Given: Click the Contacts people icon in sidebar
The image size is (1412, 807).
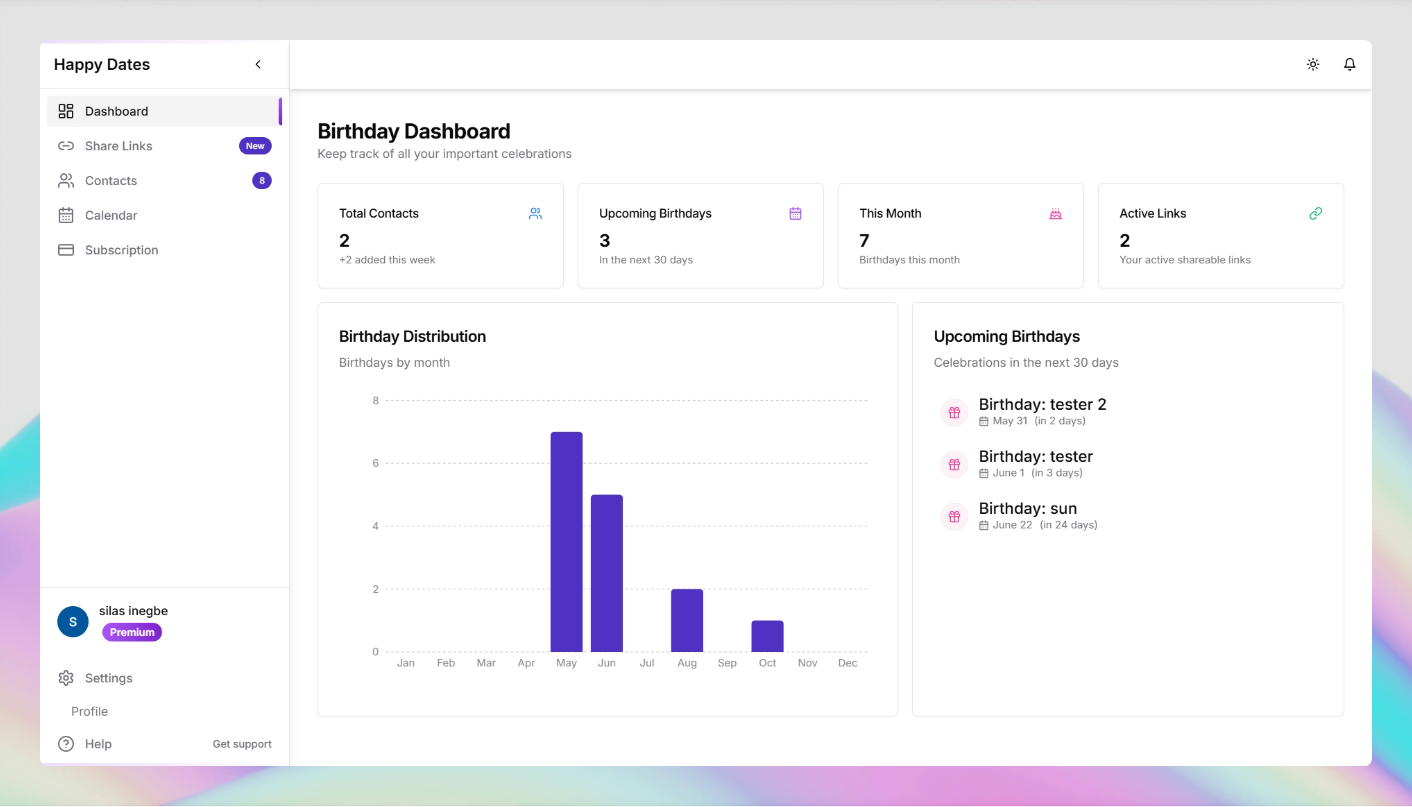Looking at the screenshot, I should (66, 181).
